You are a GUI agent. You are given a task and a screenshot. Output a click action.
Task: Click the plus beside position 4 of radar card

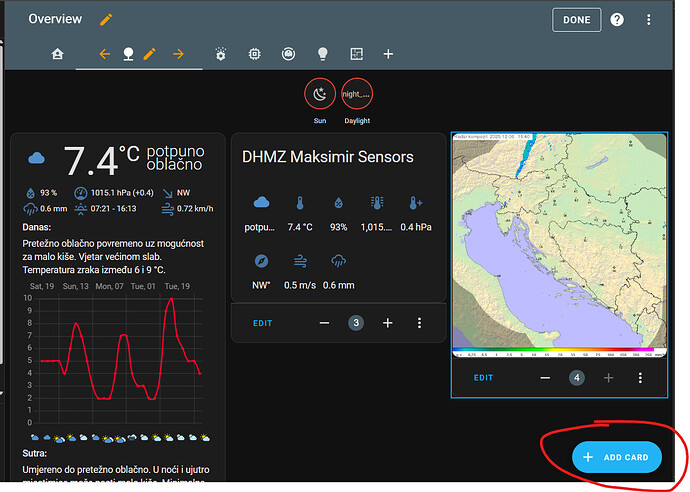coord(609,378)
